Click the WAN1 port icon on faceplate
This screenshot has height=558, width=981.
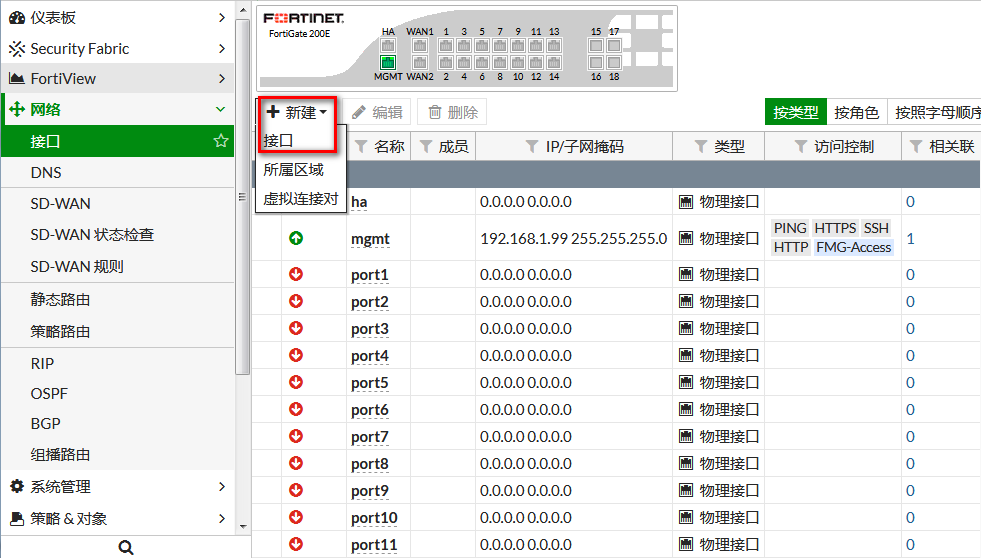(x=419, y=45)
